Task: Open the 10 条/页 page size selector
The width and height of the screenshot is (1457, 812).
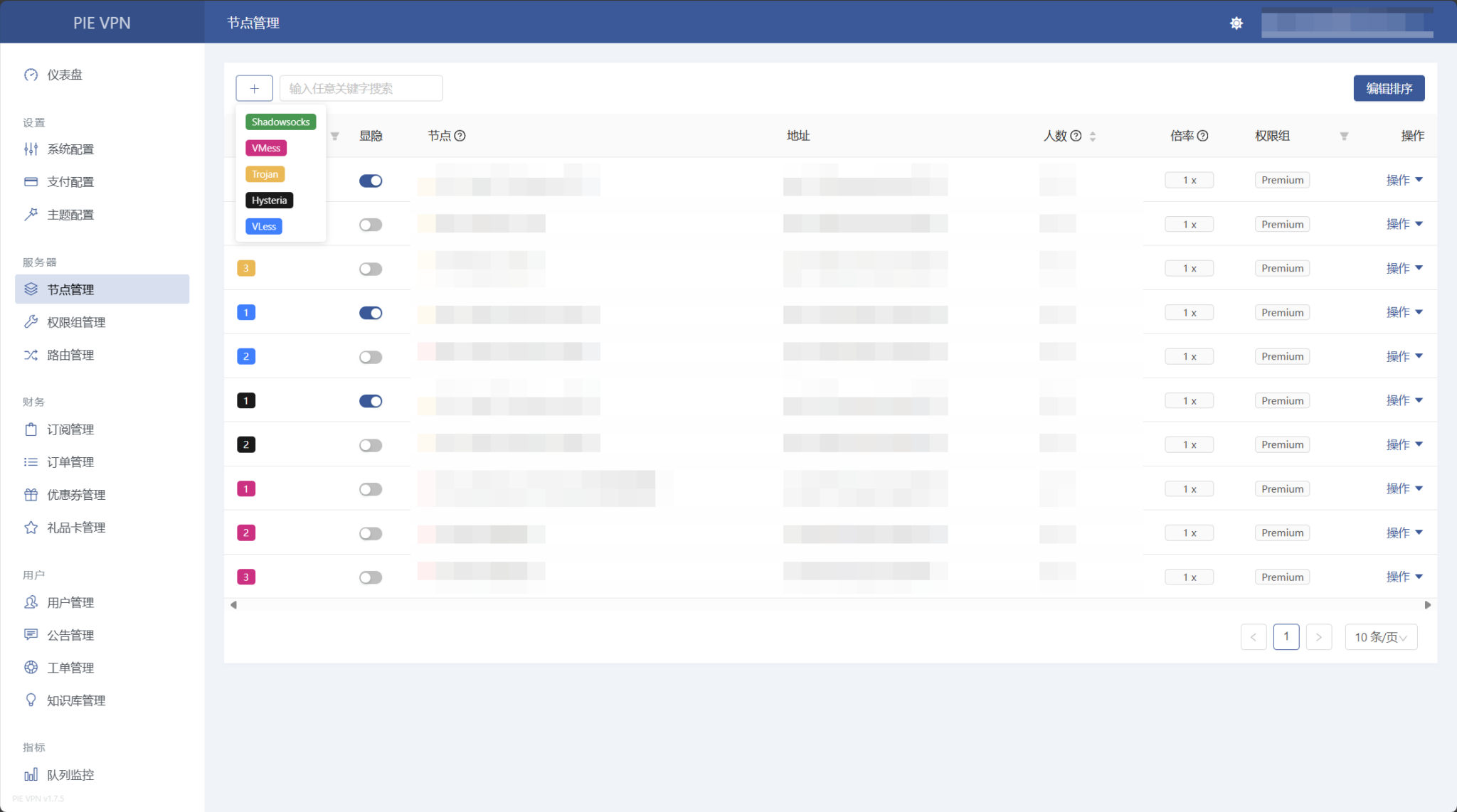Action: click(1380, 637)
